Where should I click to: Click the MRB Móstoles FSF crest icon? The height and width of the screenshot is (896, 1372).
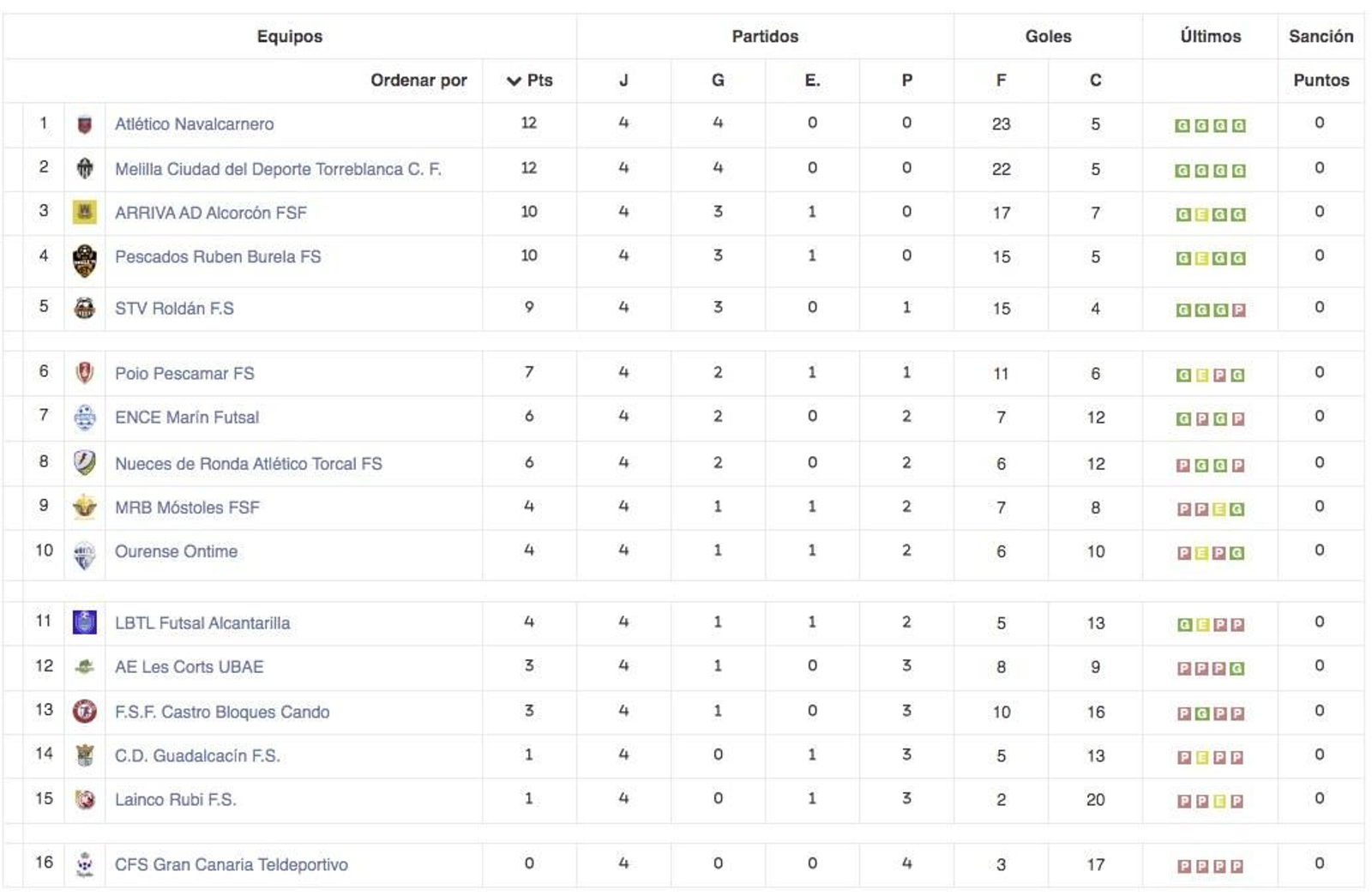pyautogui.click(x=84, y=507)
